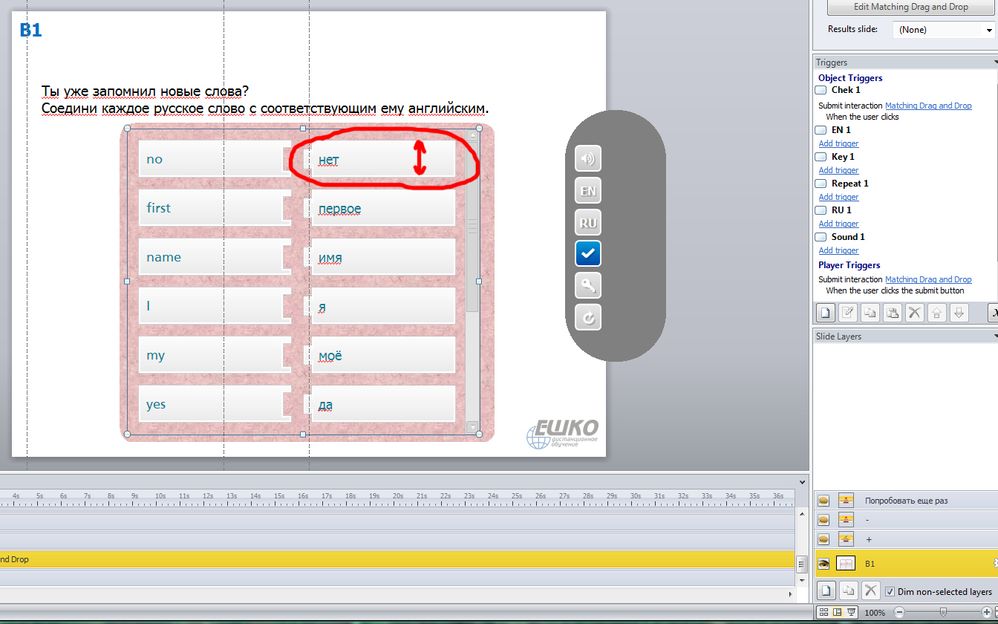Click the B1 slide title text
Image resolution: width=998 pixels, height=624 pixels.
tap(31, 30)
